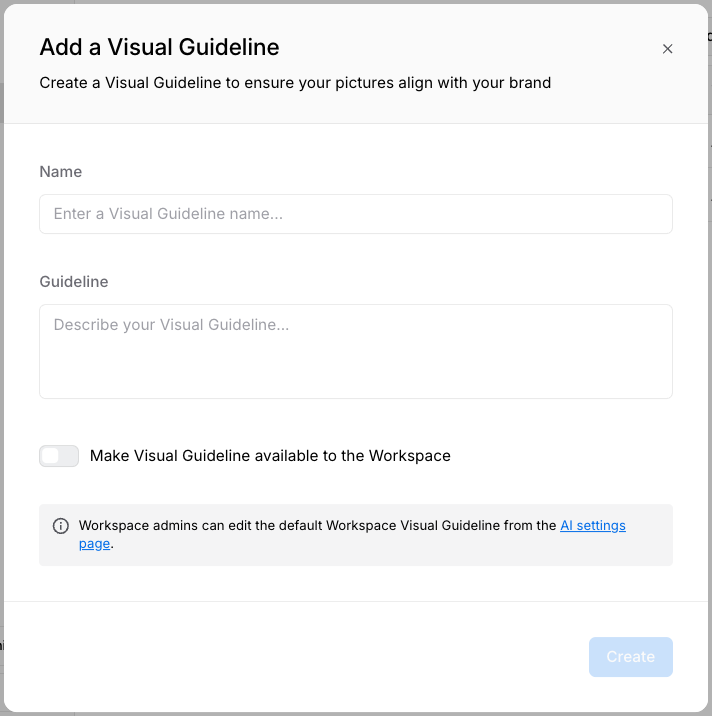The height and width of the screenshot is (716, 712).
Task: Click the info circle icon in notice
Action: (61, 526)
